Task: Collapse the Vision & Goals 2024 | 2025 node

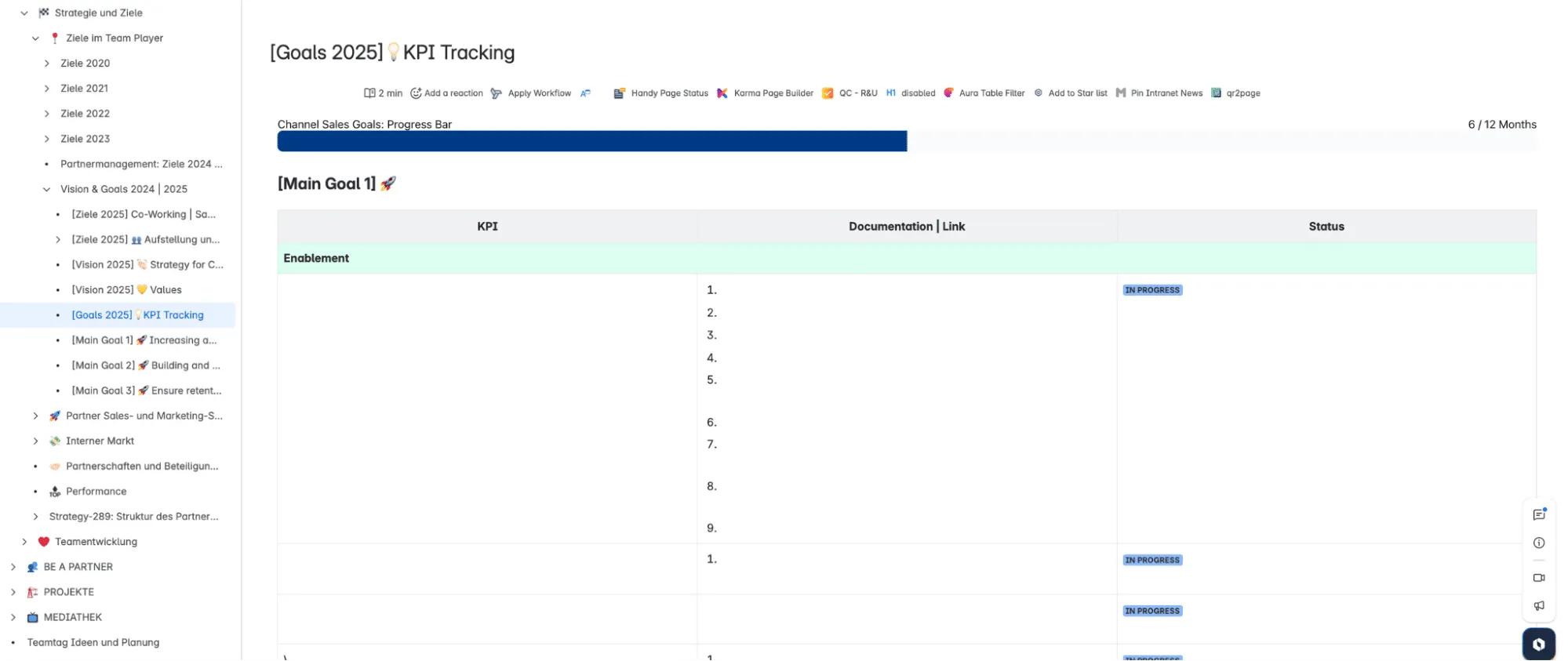Action: 47,189
